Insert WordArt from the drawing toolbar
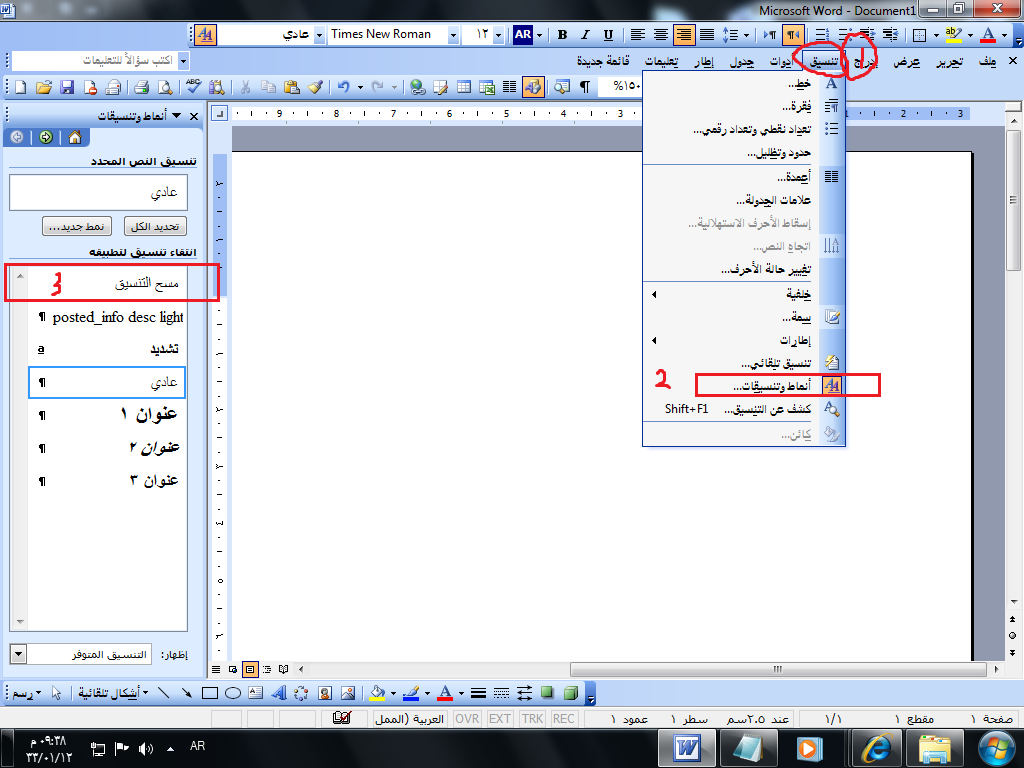Image resolution: width=1024 pixels, height=768 pixels. point(279,693)
